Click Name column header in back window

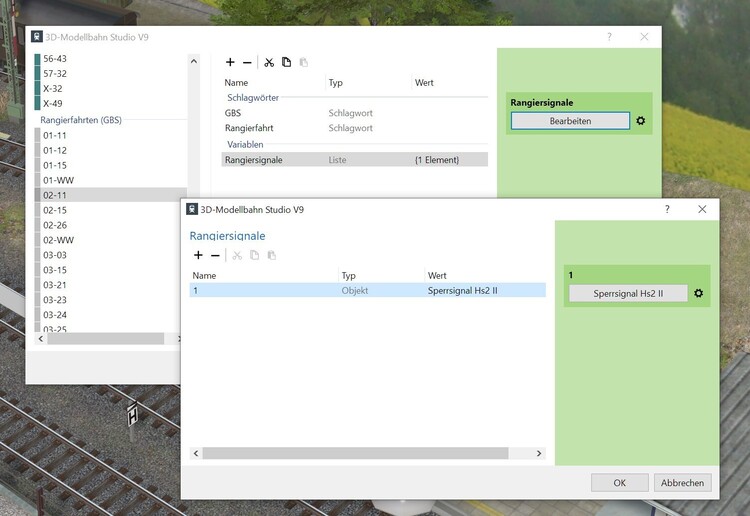(x=273, y=82)
